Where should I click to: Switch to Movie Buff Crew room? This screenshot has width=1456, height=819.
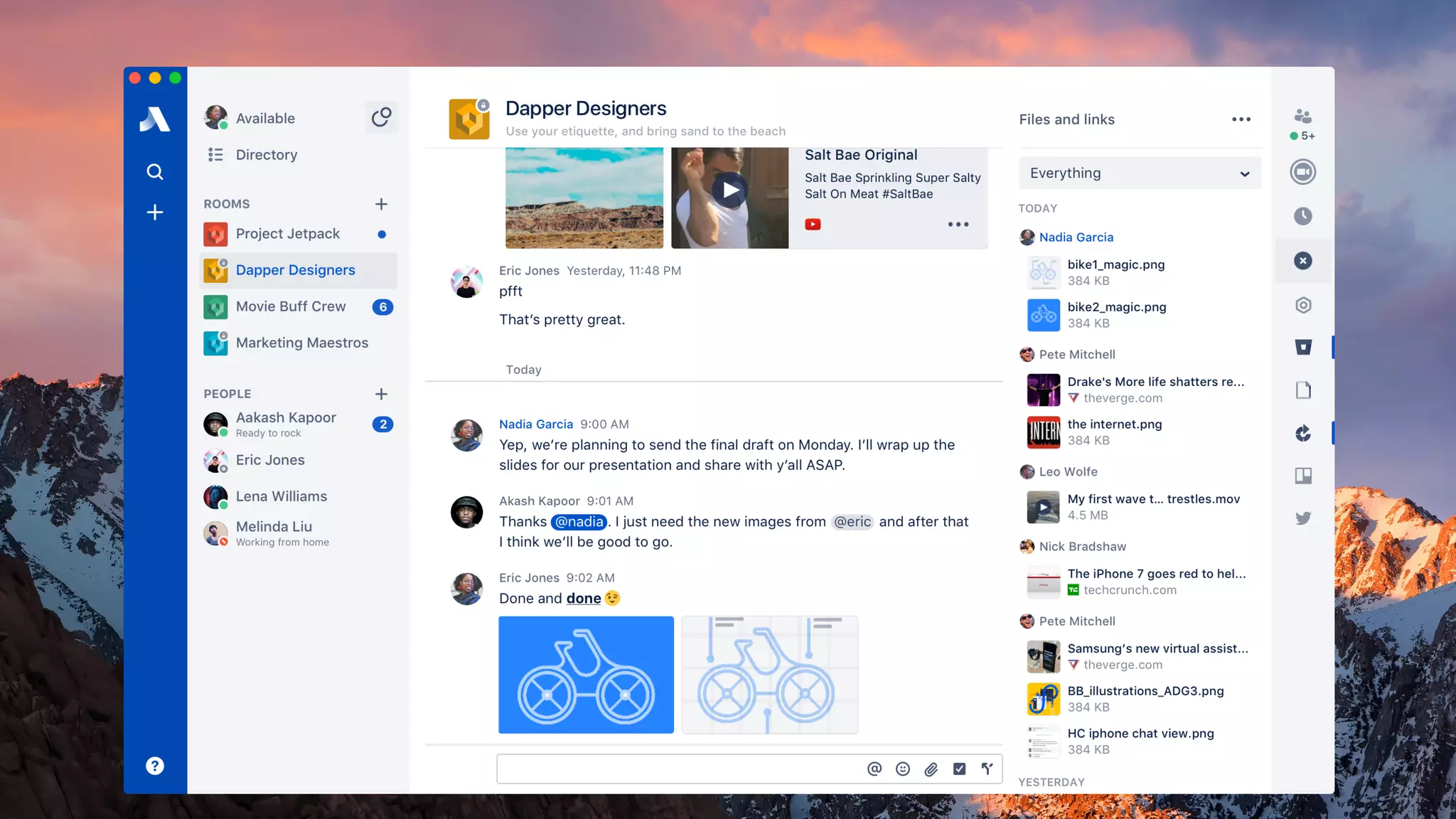(291, 306)
